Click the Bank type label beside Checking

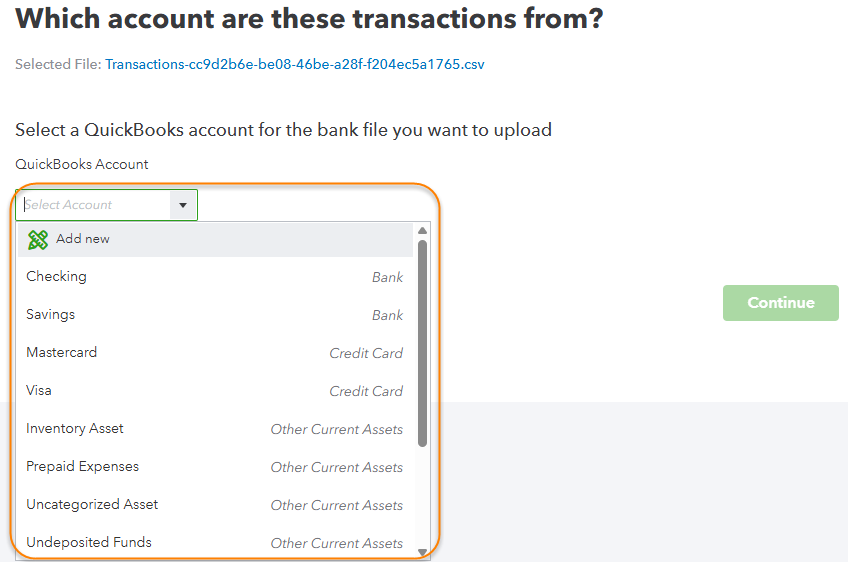point(387,278)
